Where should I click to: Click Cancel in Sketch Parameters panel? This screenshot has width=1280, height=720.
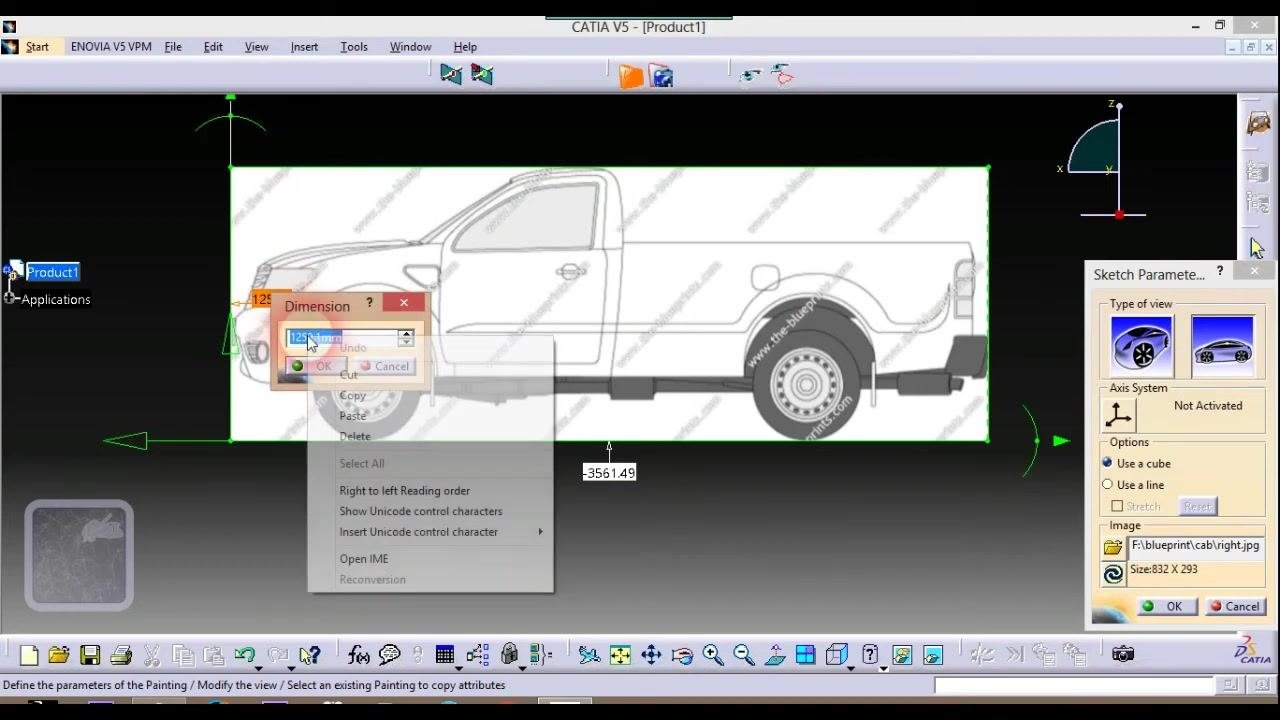[1234, 606]
